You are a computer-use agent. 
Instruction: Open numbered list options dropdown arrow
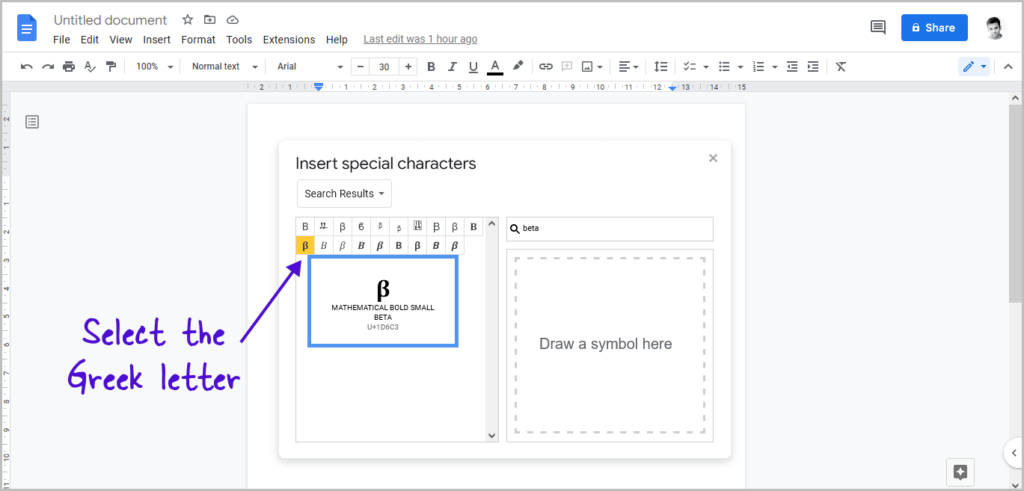(x=775, y=67)
